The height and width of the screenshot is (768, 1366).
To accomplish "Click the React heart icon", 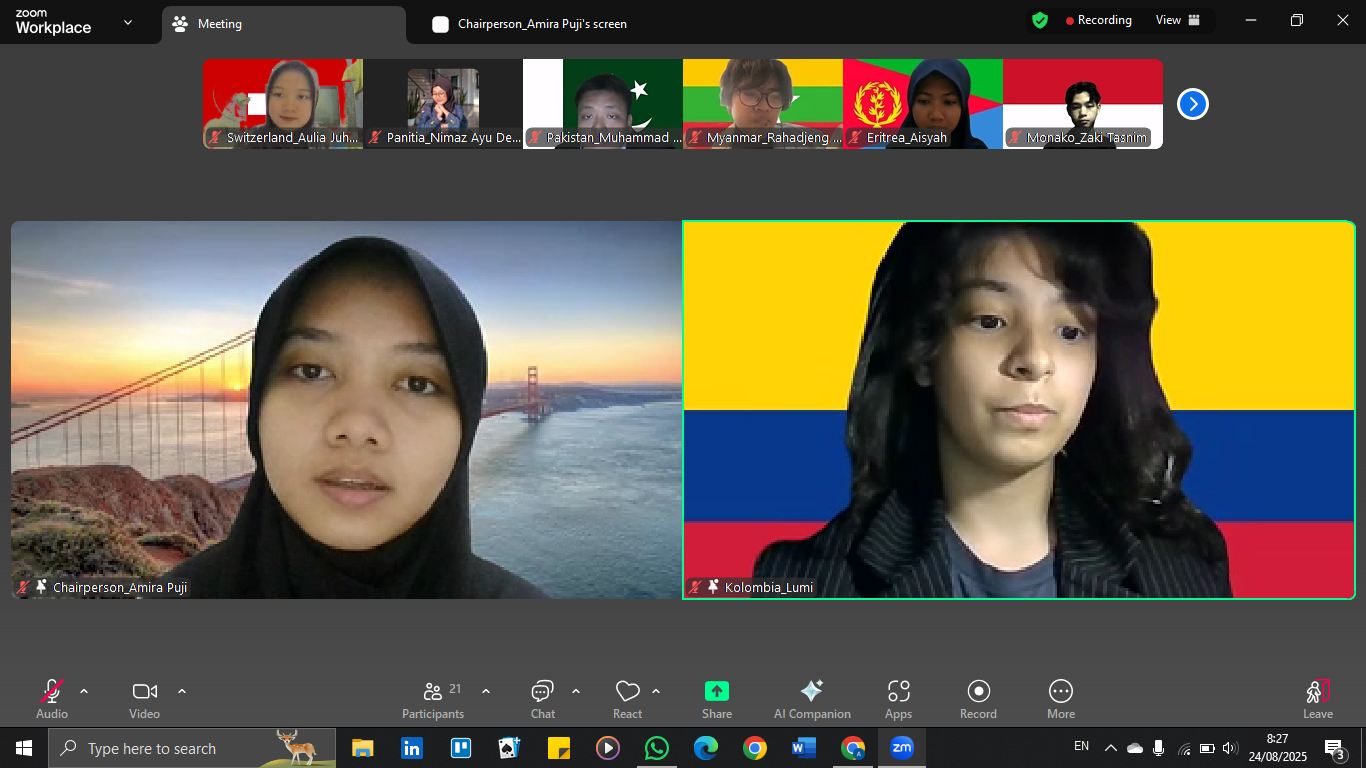I will coord(627,692).
